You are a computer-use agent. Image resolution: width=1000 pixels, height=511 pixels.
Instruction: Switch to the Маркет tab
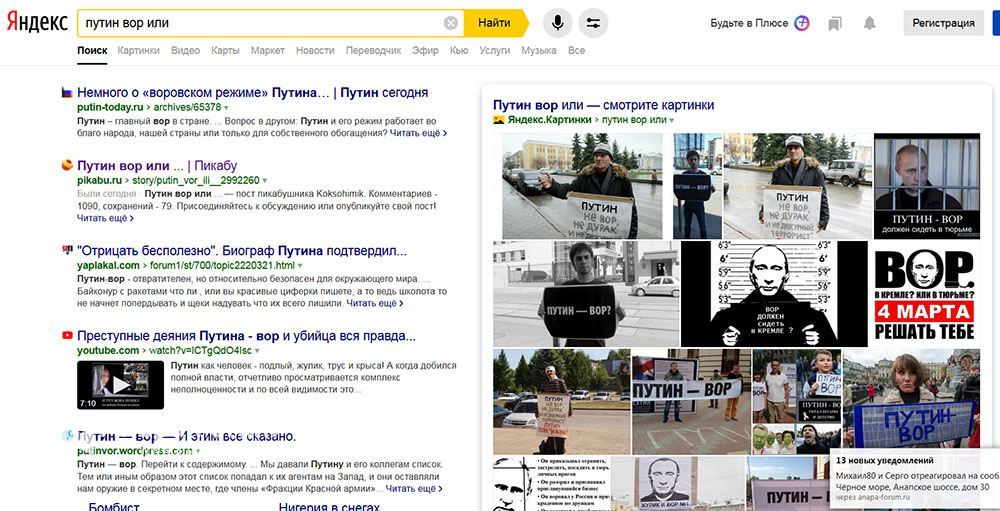click(268, 50)
